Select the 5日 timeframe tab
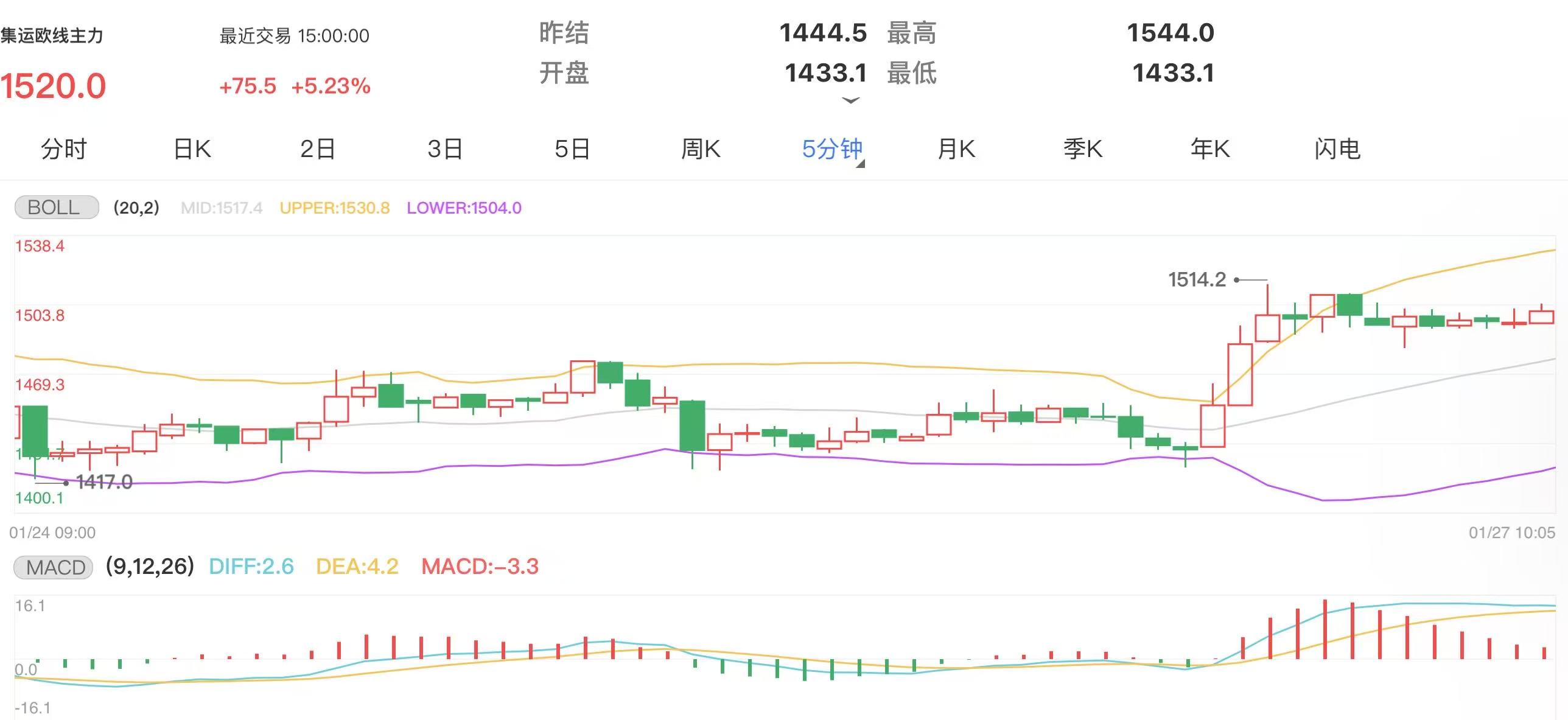Viewport: 1568px width, 720px height. 572,149
